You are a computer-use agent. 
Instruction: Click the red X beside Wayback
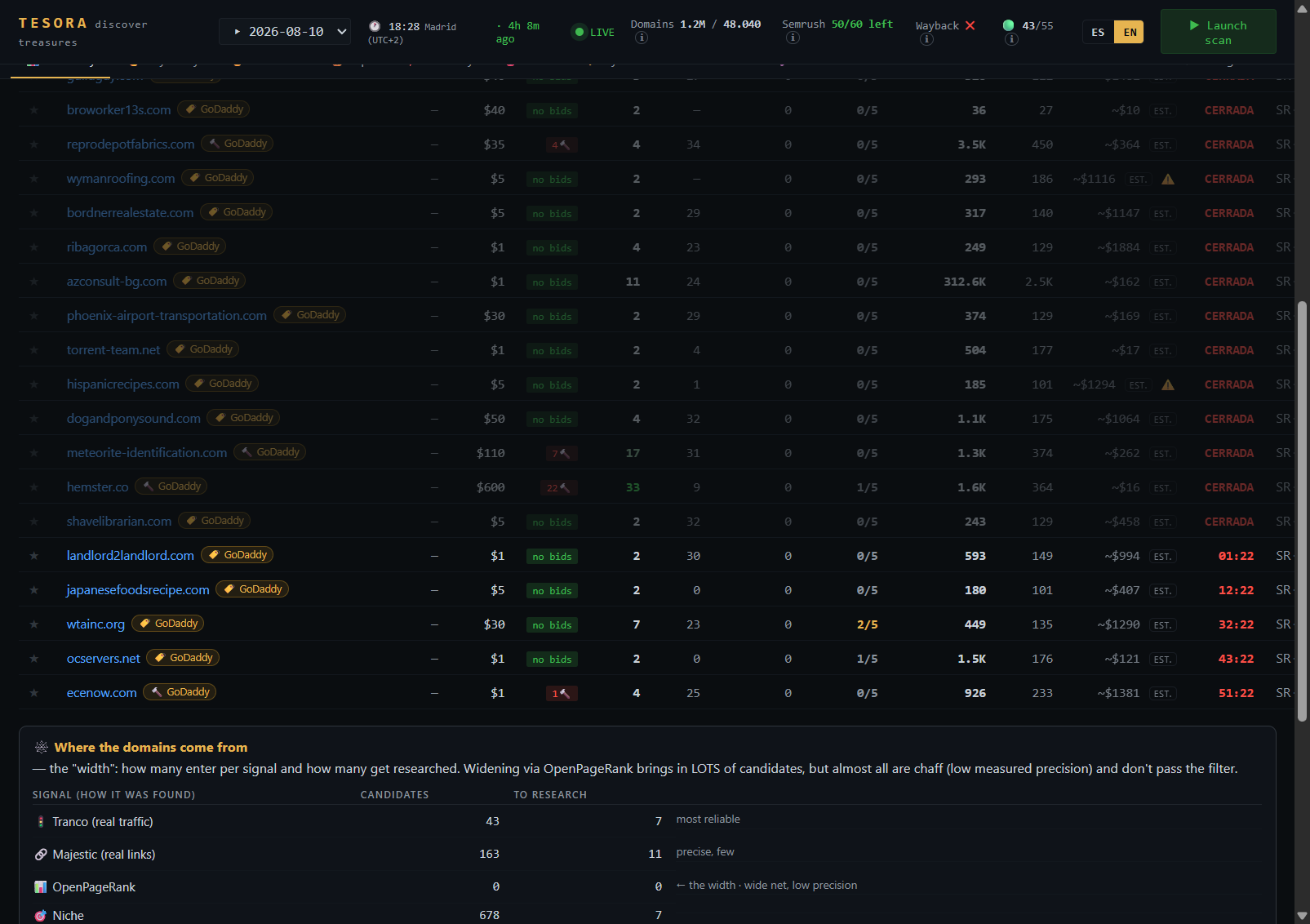tap(970, 25)
